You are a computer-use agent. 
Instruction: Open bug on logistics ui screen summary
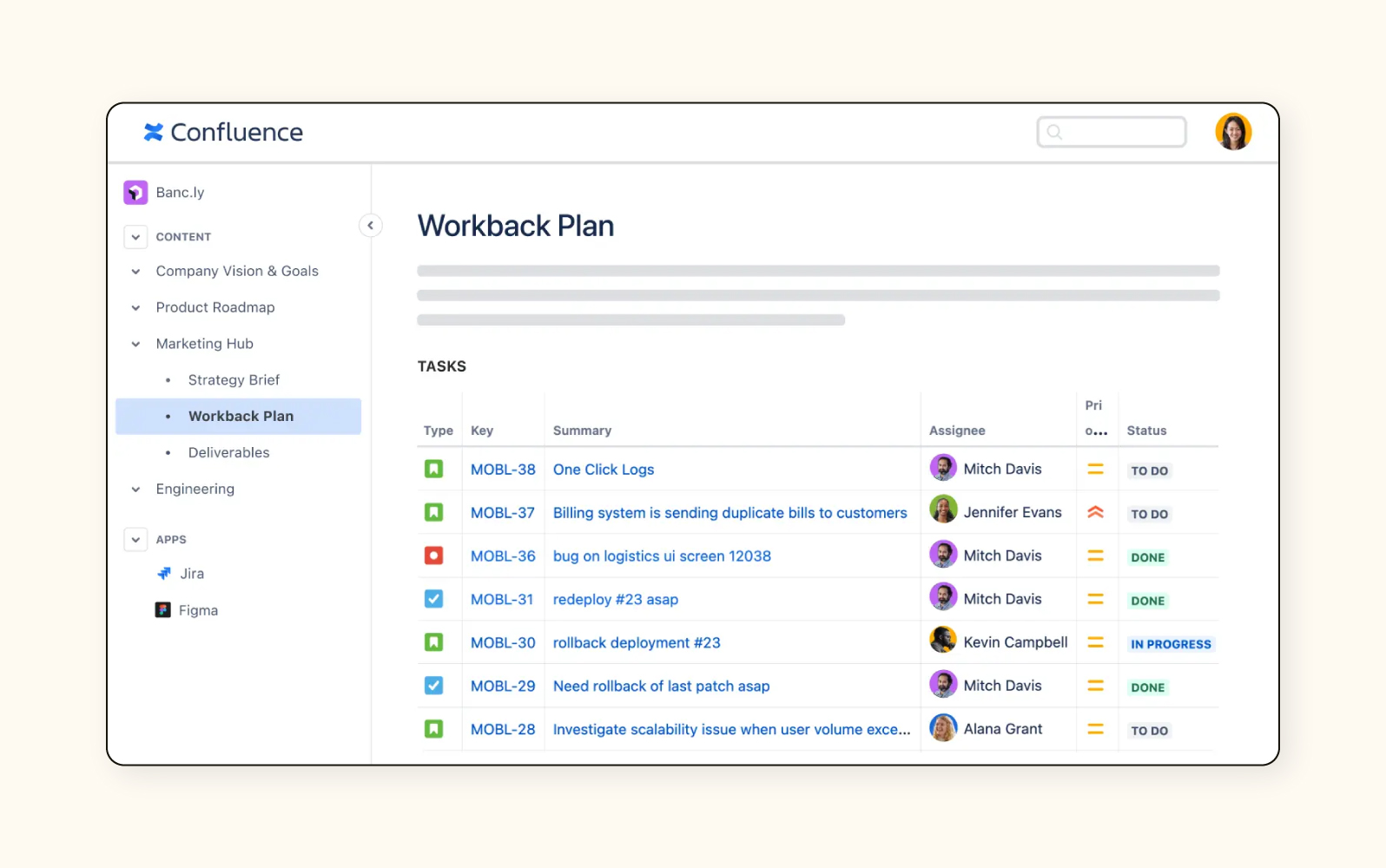662,556
